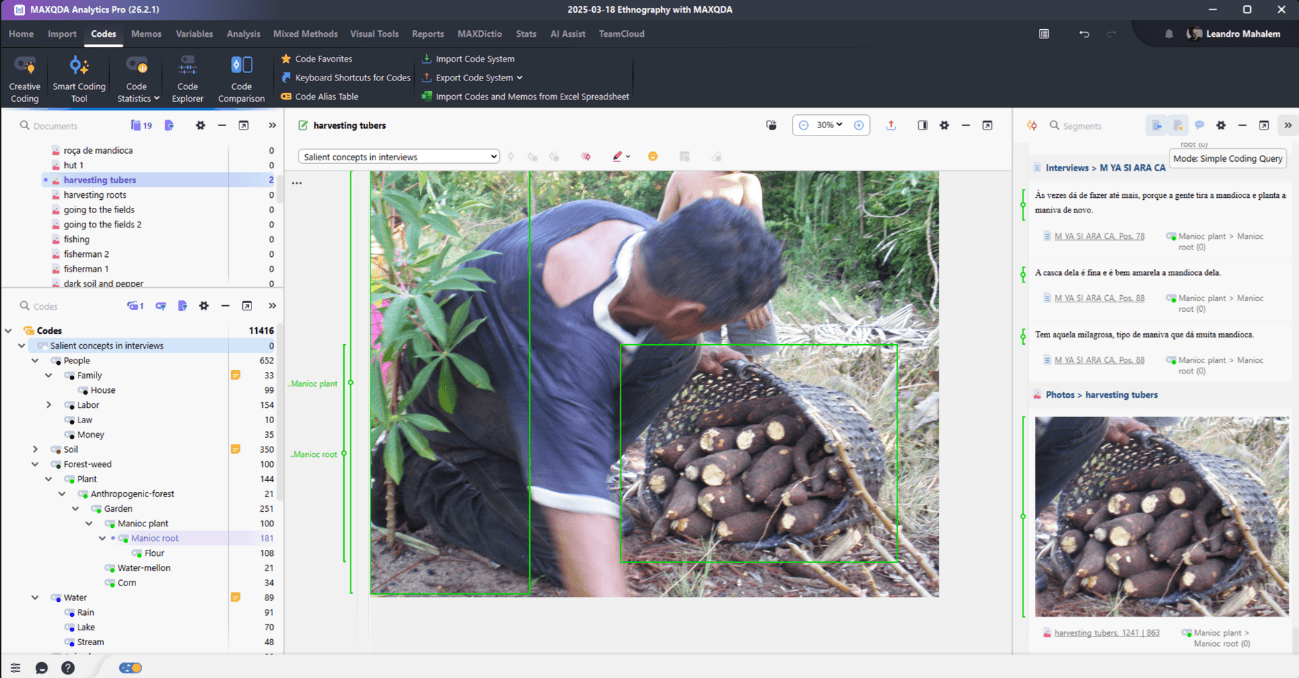
Task: Click the Documents search field
Action: (70, 126)
